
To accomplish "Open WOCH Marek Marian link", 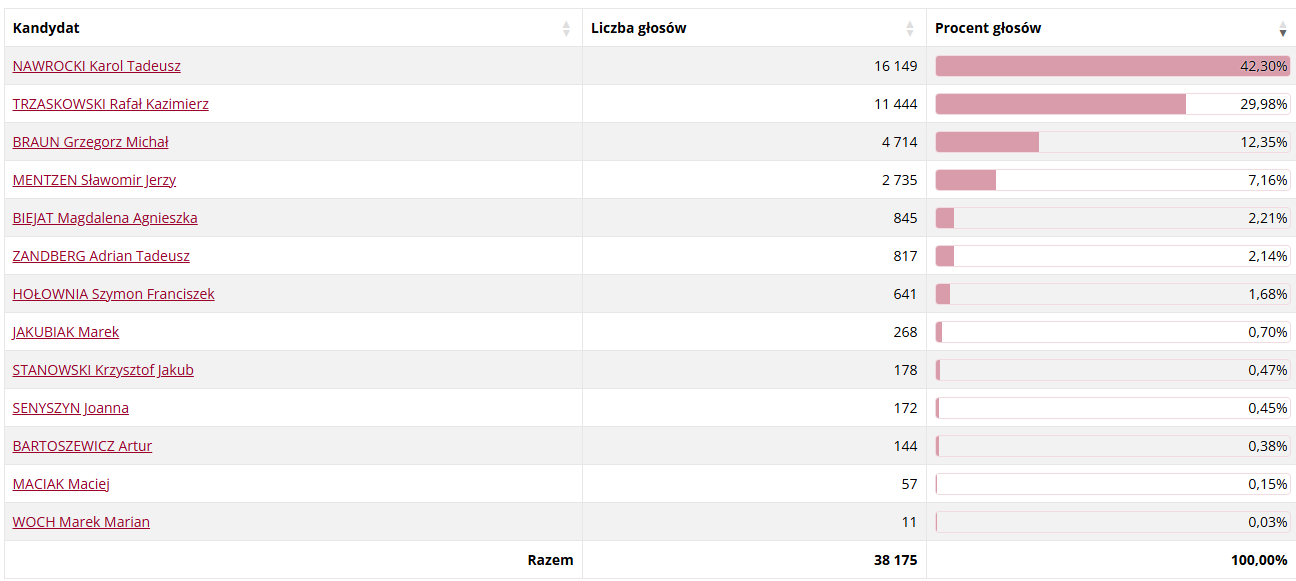I will (x=82, y=522).
